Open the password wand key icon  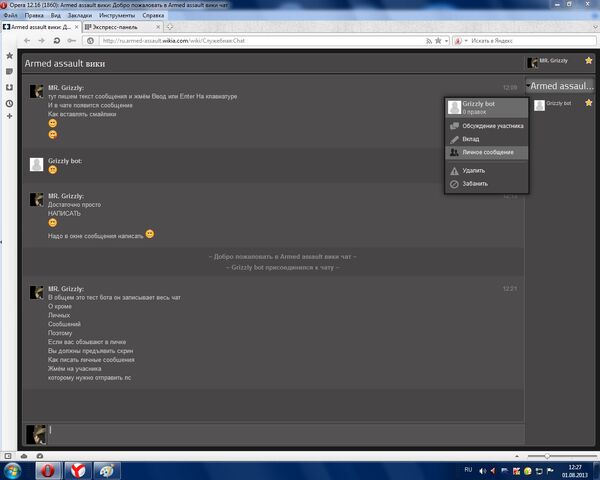pyautogui.click(x=71, y=41)
